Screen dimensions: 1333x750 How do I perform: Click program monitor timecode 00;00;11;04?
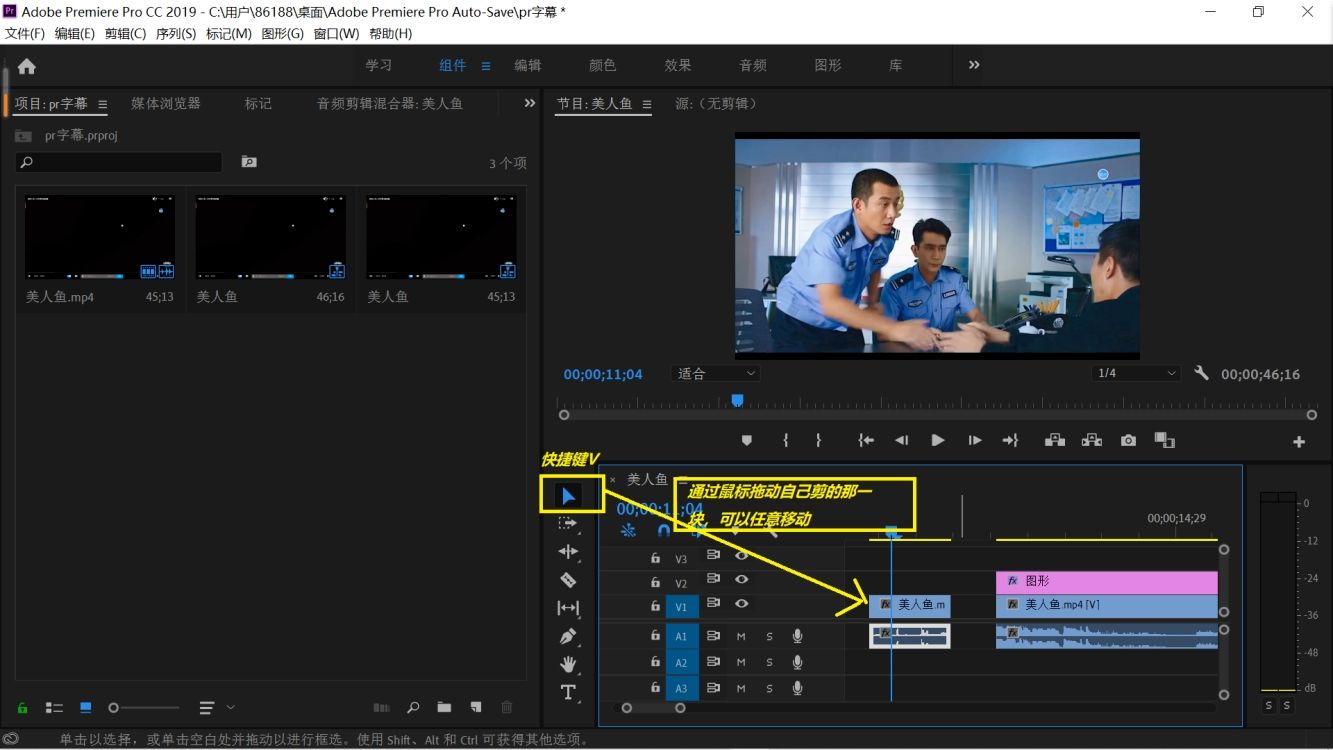coord(603,374)
